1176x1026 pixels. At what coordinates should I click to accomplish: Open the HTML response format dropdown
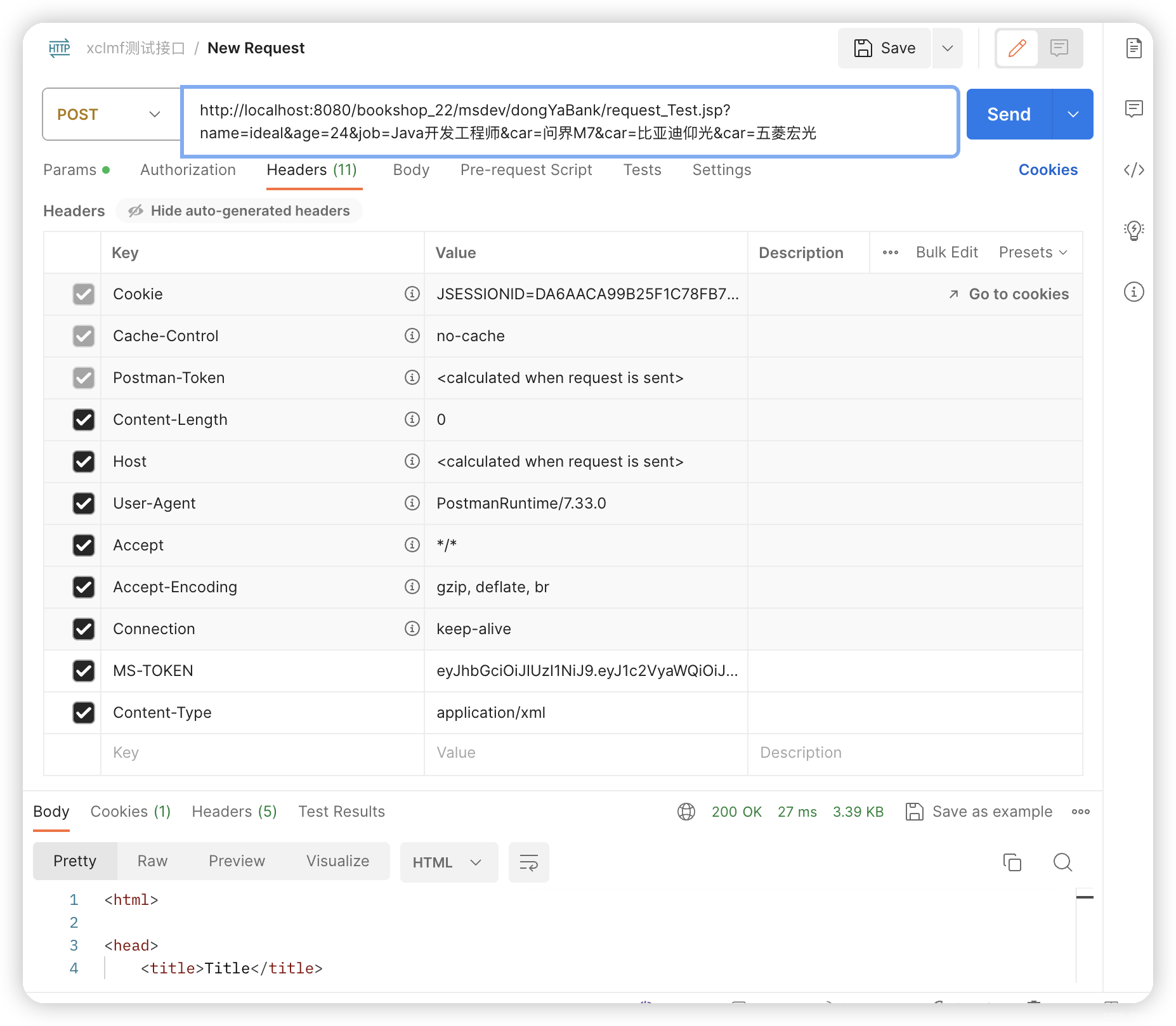pos(448,862)
